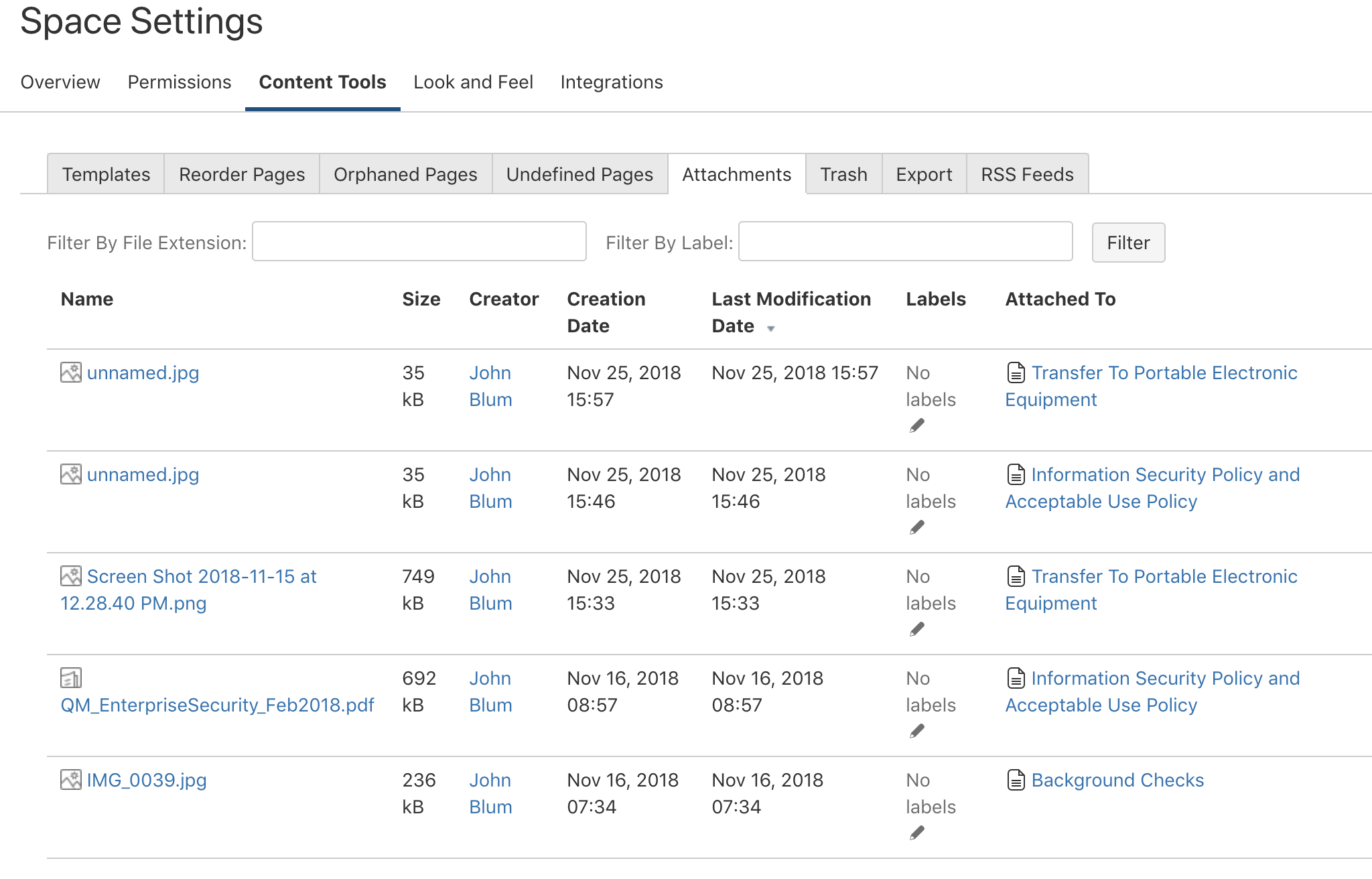Screen dimensions: 1372x879
Task: Select the Templates sub-tab
Action: coord(106,174)
